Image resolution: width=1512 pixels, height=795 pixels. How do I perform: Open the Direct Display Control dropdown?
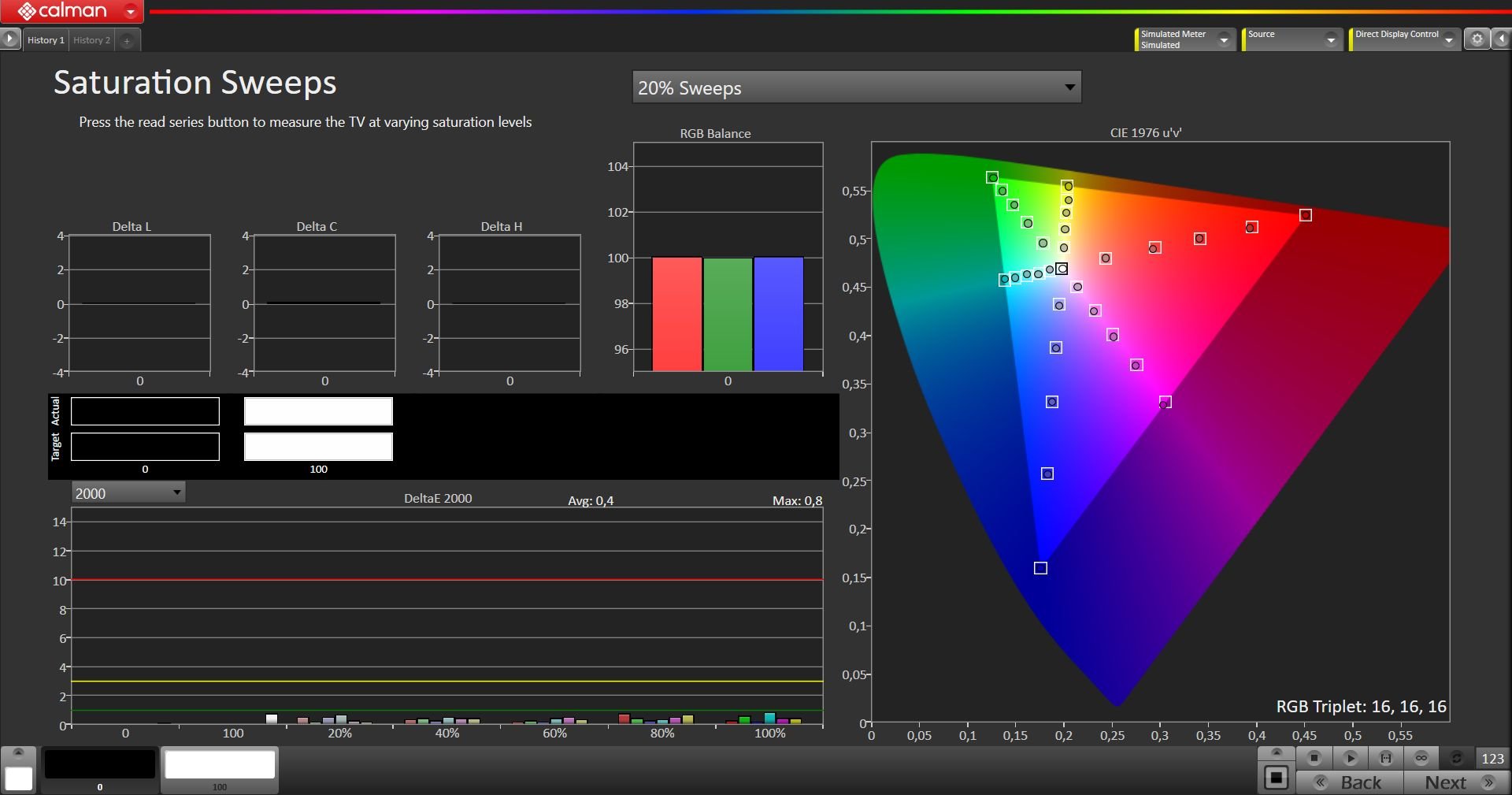coord(1448,39)
